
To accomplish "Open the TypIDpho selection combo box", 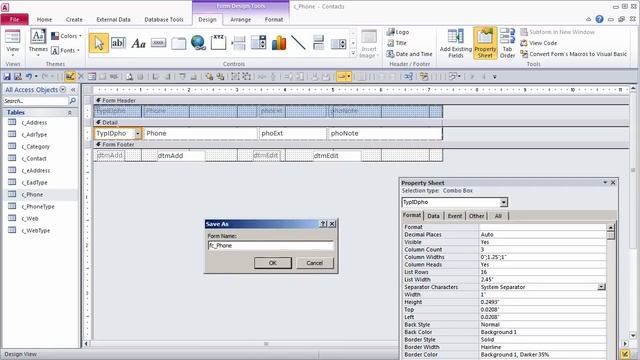I will click(x=455, y=202).
